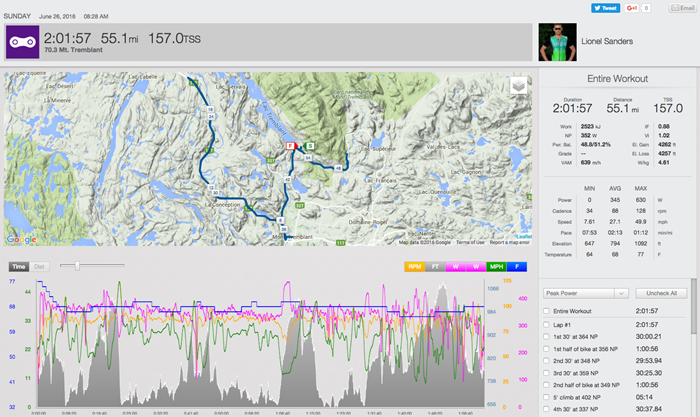The width and height of the screenshot is (700, 417).
Task: Click the 70.3 Mt. Tremblant workout title
Action: 73,50
